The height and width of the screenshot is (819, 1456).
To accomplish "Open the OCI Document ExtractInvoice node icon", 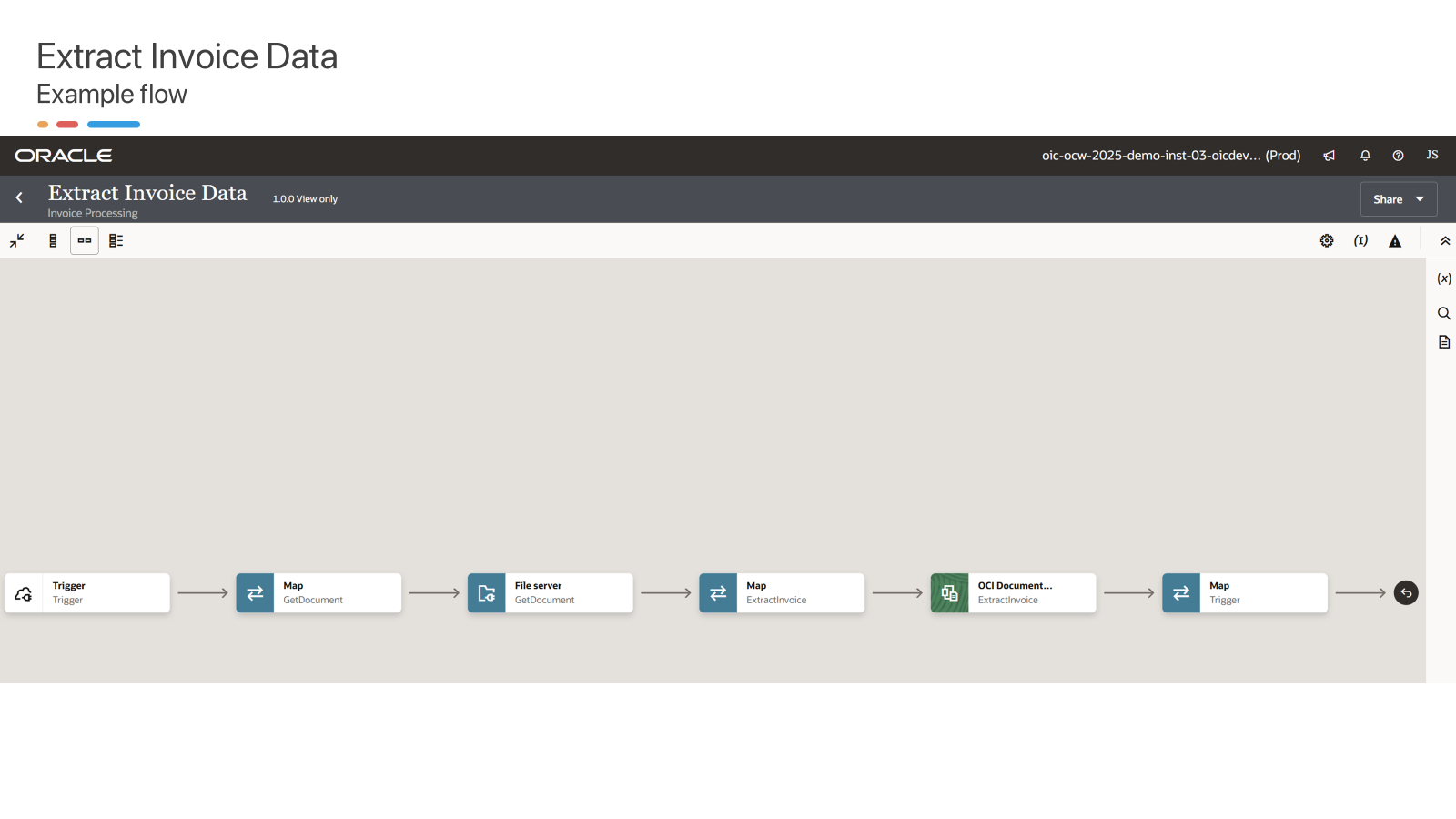I will (x=950, y=592).
